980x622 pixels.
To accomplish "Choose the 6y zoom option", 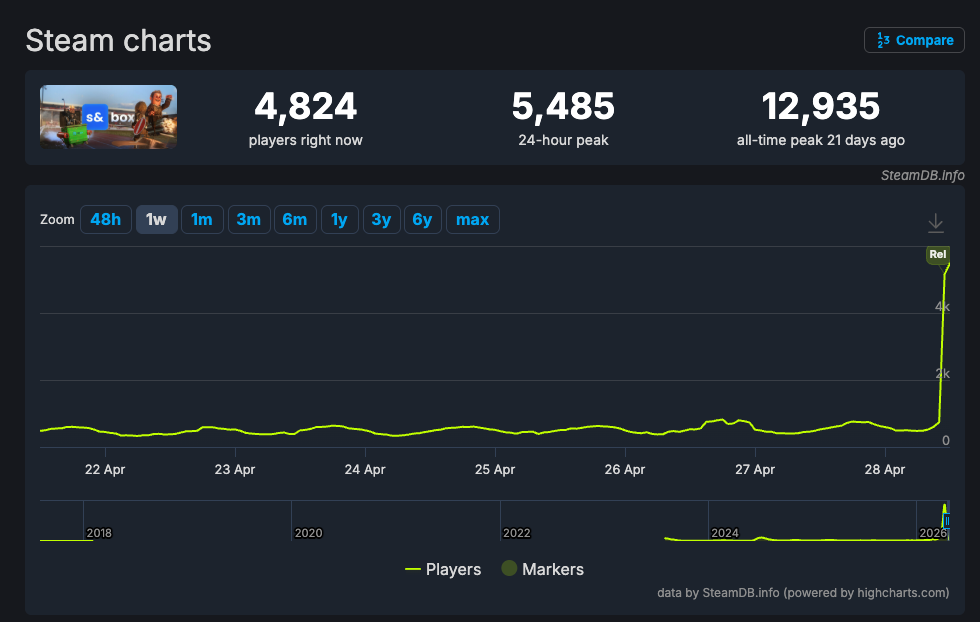I will coord(422,219).
